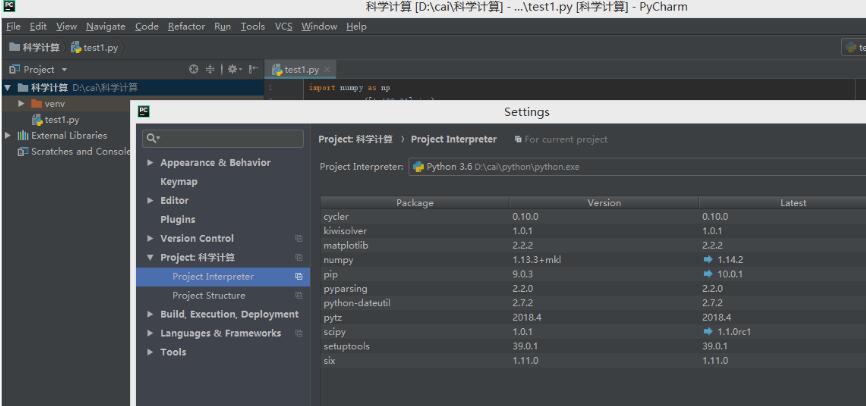Screen dimensions: 866x406
Task: Click the per-project icon beside 'Project: 科学计算' setting
Action: 298,257
